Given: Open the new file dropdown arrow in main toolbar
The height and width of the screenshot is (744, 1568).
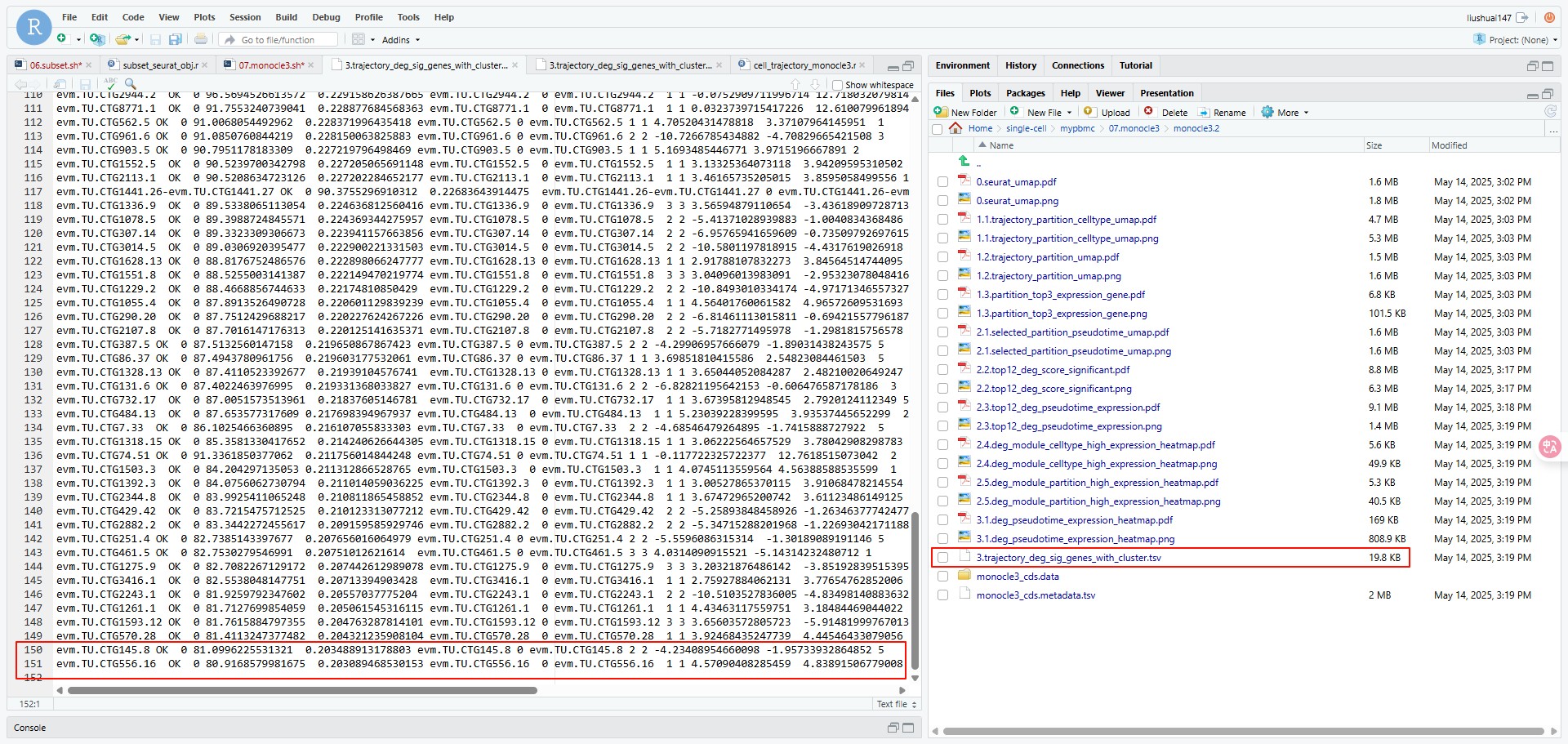Looking at the screenshot, I should click(78, 39).
